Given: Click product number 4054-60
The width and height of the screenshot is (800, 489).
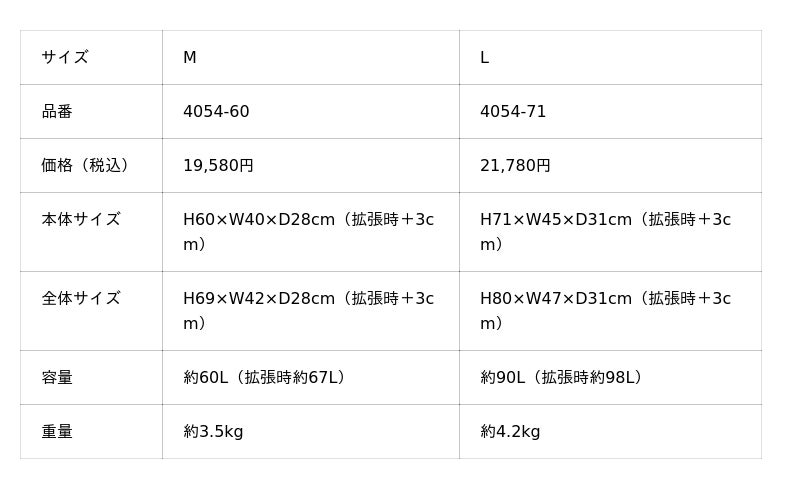Looking at the screenshot, I should (x=216, y=112).
